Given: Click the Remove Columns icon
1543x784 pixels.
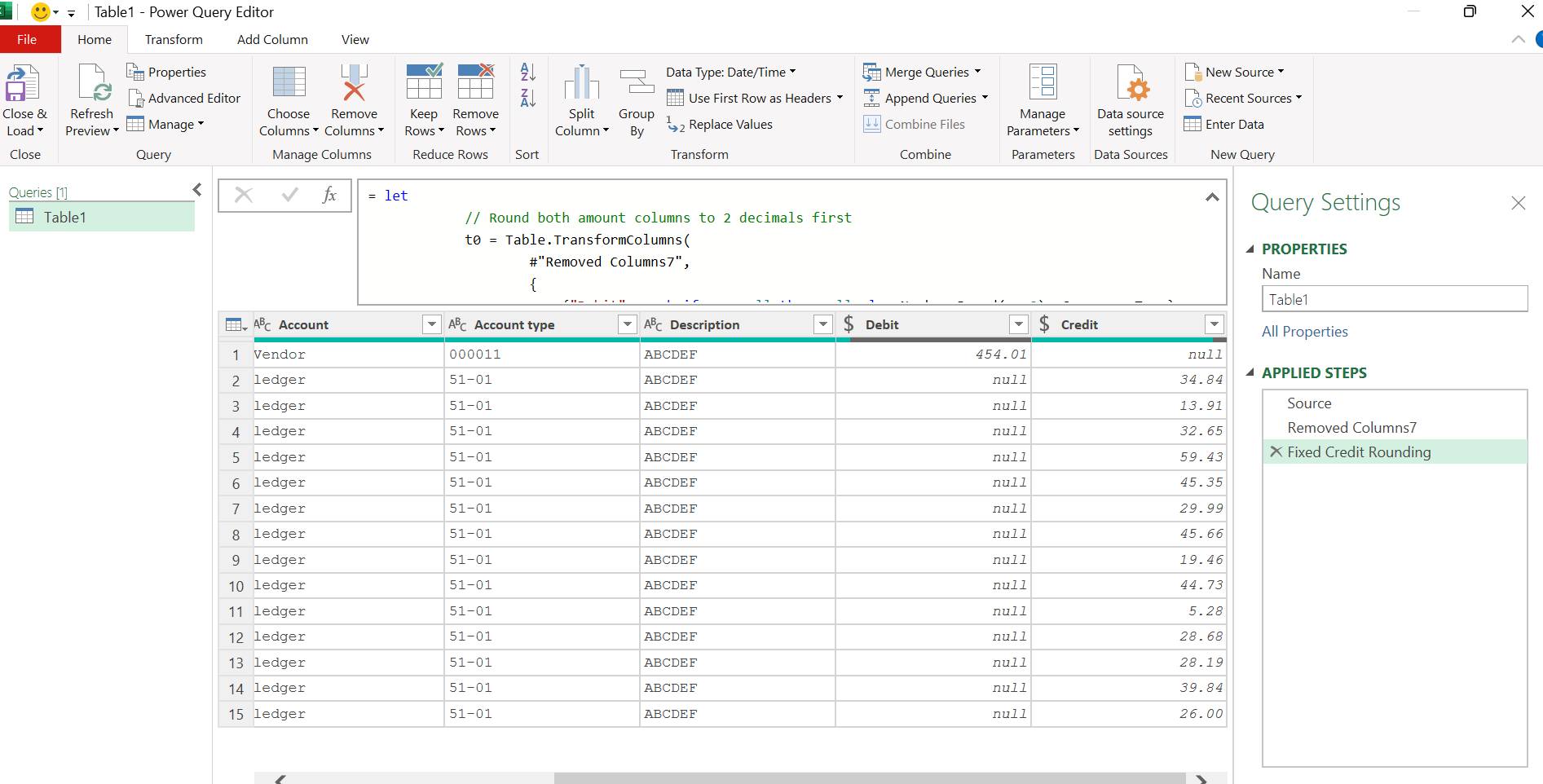Looking at the screenshot, I should click(x=354, y=82).
